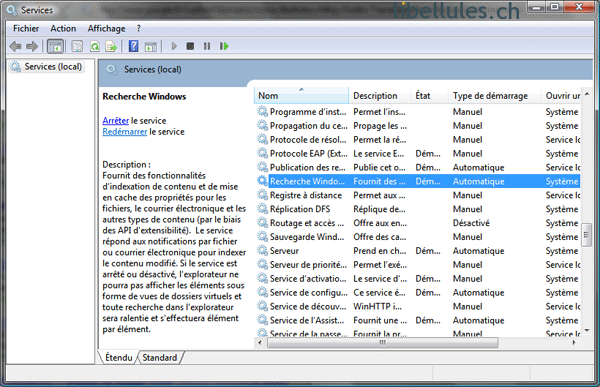Select the Sauvegarde Wind... service
Screen dimensions: 600x387
pyautogui.click(x=307, y=237)
